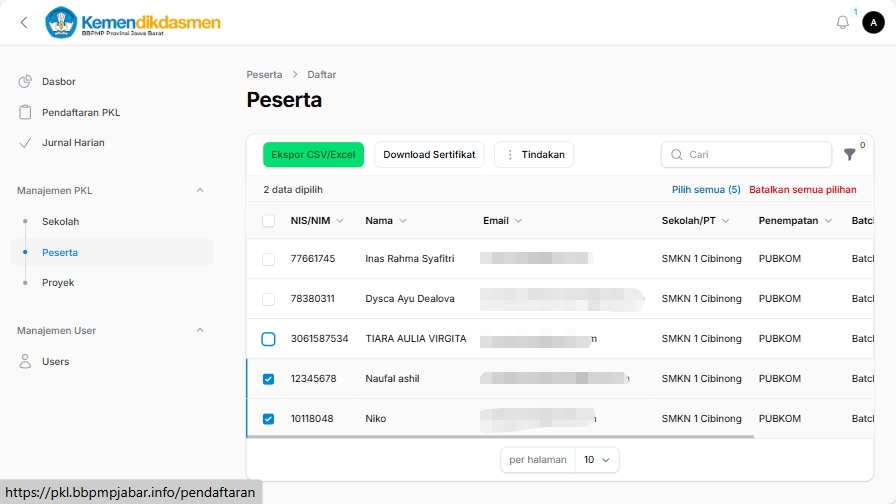This screenshot has width=896, height=504.
Task: Click the name Inas Rahma Syafitri
Action: [x=410, y=259]
